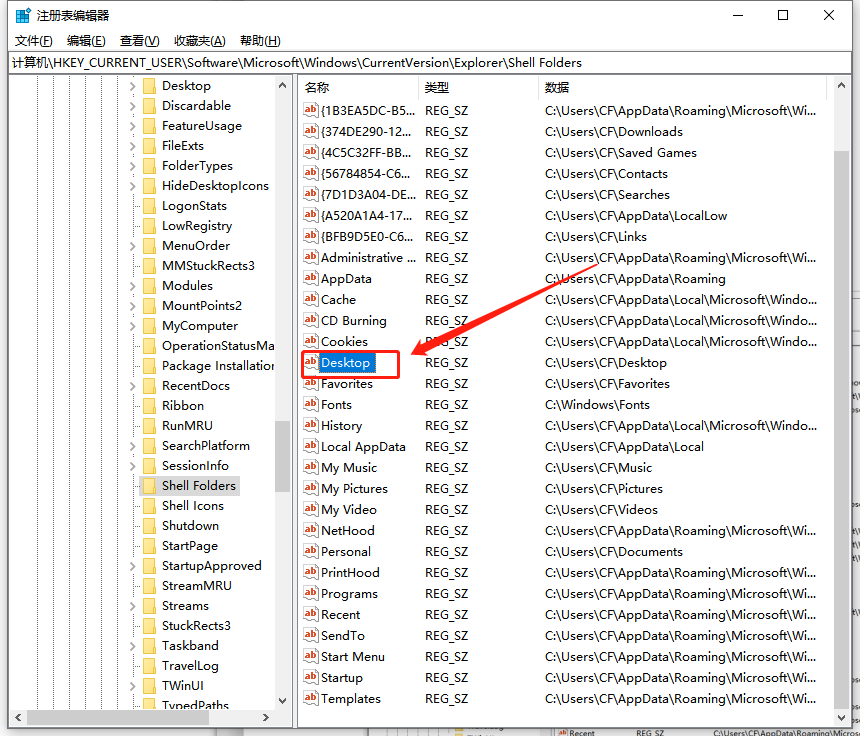Click the folder icon of MyComputer key

149,326
